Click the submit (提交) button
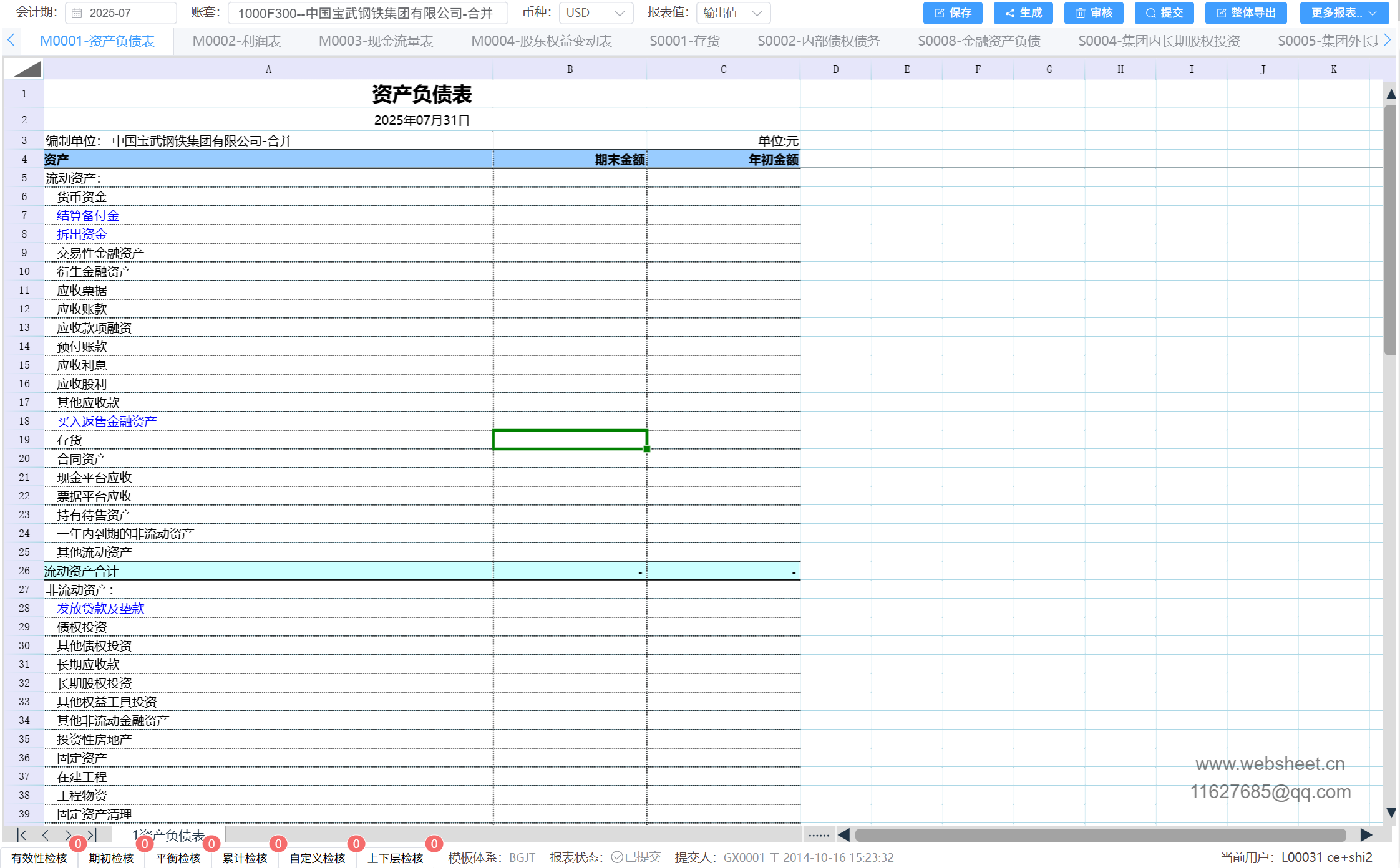Viewport: 1400px width, 868px height. pos(1164,13)
